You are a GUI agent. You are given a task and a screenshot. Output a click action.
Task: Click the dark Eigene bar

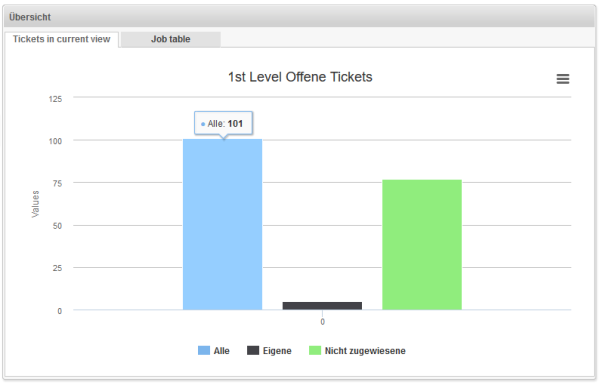[x=322, y=306]
